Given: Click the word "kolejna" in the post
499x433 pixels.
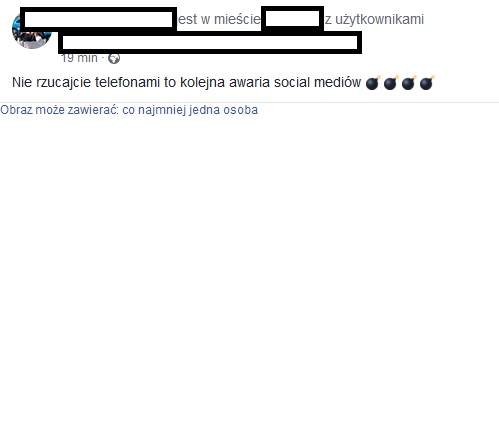Looking at the screenshot, I should (202, 82).
